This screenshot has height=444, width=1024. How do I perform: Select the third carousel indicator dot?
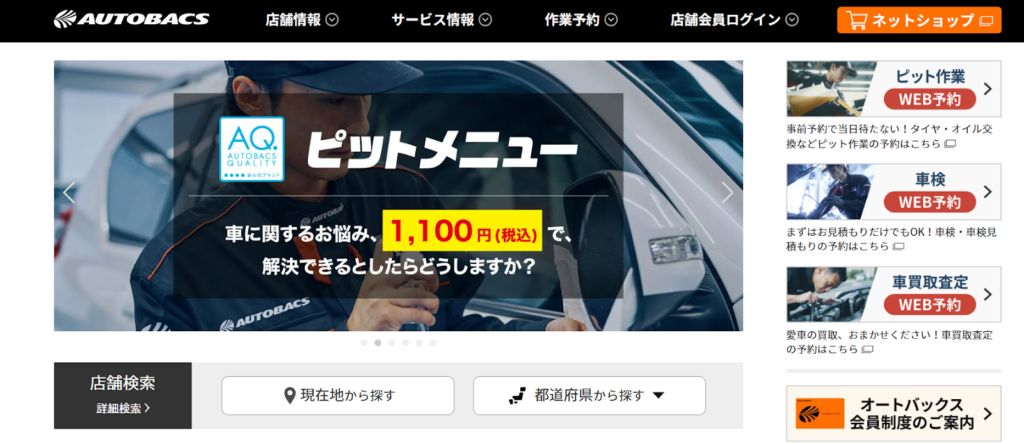pos(391,343)
